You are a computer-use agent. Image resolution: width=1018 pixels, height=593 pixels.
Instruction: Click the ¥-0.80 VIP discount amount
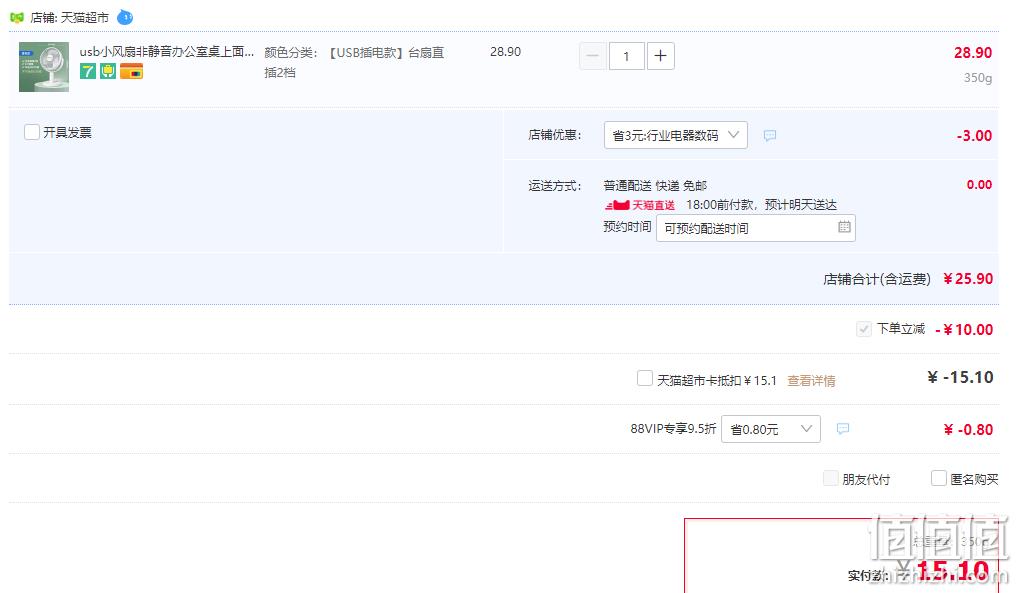968,429
